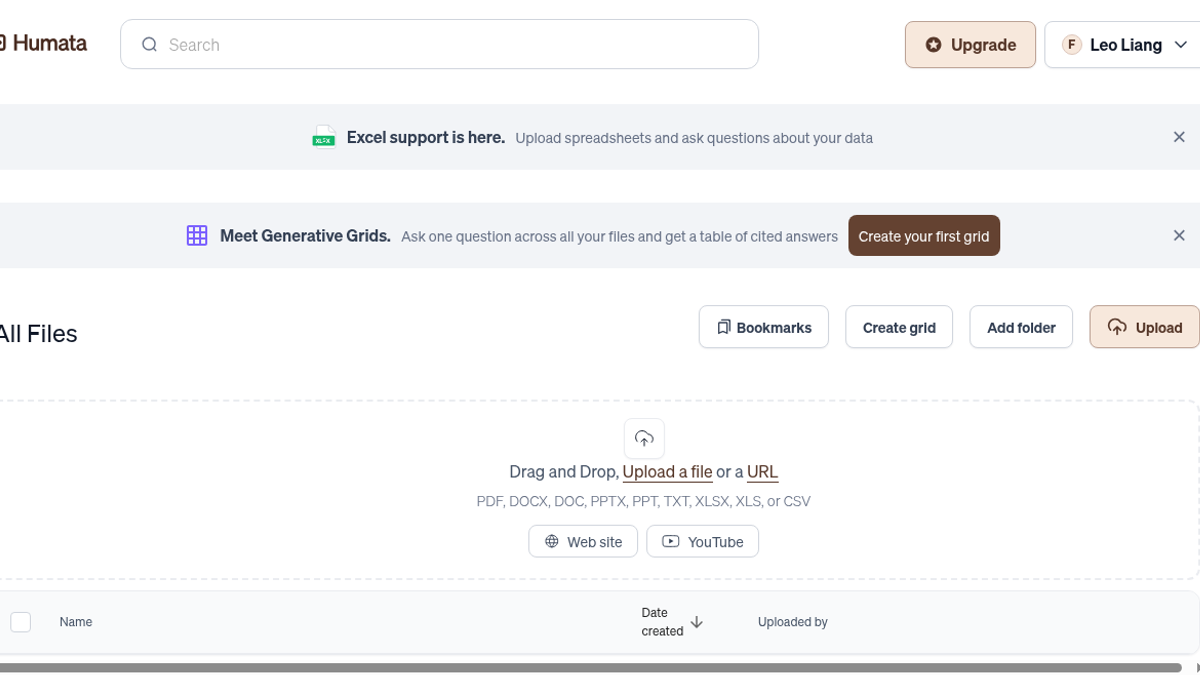The image size is (1200, 675).
Task: Dismiss the Excel support banner
Action: coord(1179,137)
